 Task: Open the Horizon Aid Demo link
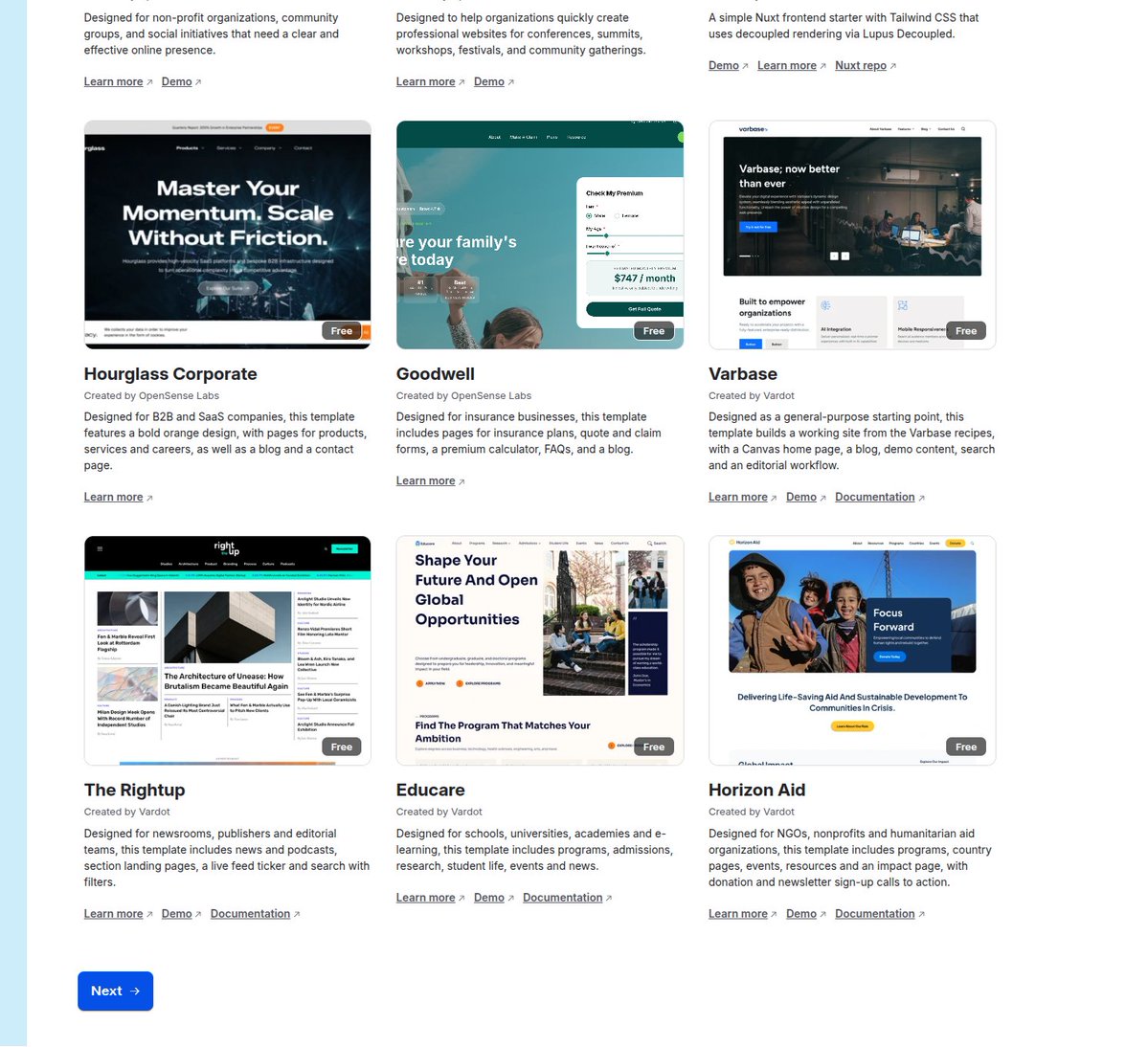801,914
